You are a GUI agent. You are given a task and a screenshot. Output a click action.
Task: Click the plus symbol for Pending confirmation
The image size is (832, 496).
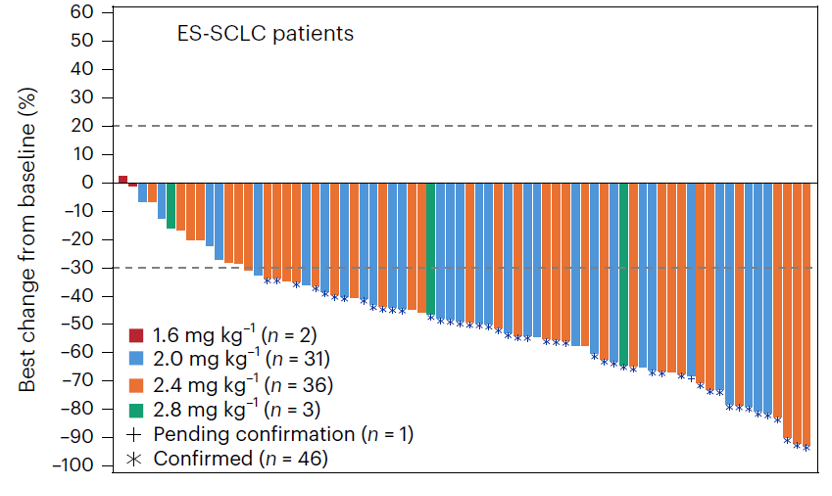135,434
